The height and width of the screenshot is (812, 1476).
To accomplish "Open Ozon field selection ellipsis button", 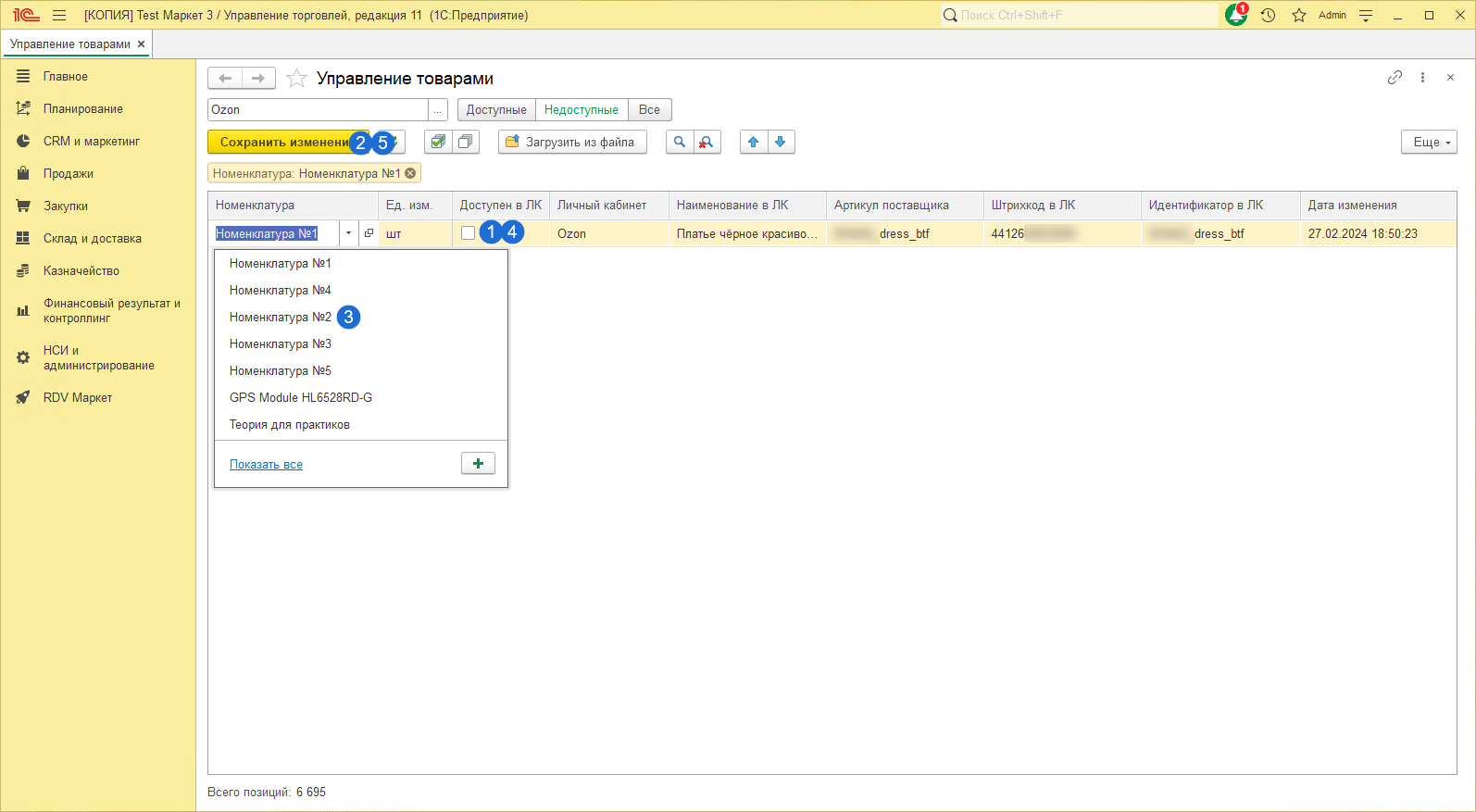I will tap(438, 109).
